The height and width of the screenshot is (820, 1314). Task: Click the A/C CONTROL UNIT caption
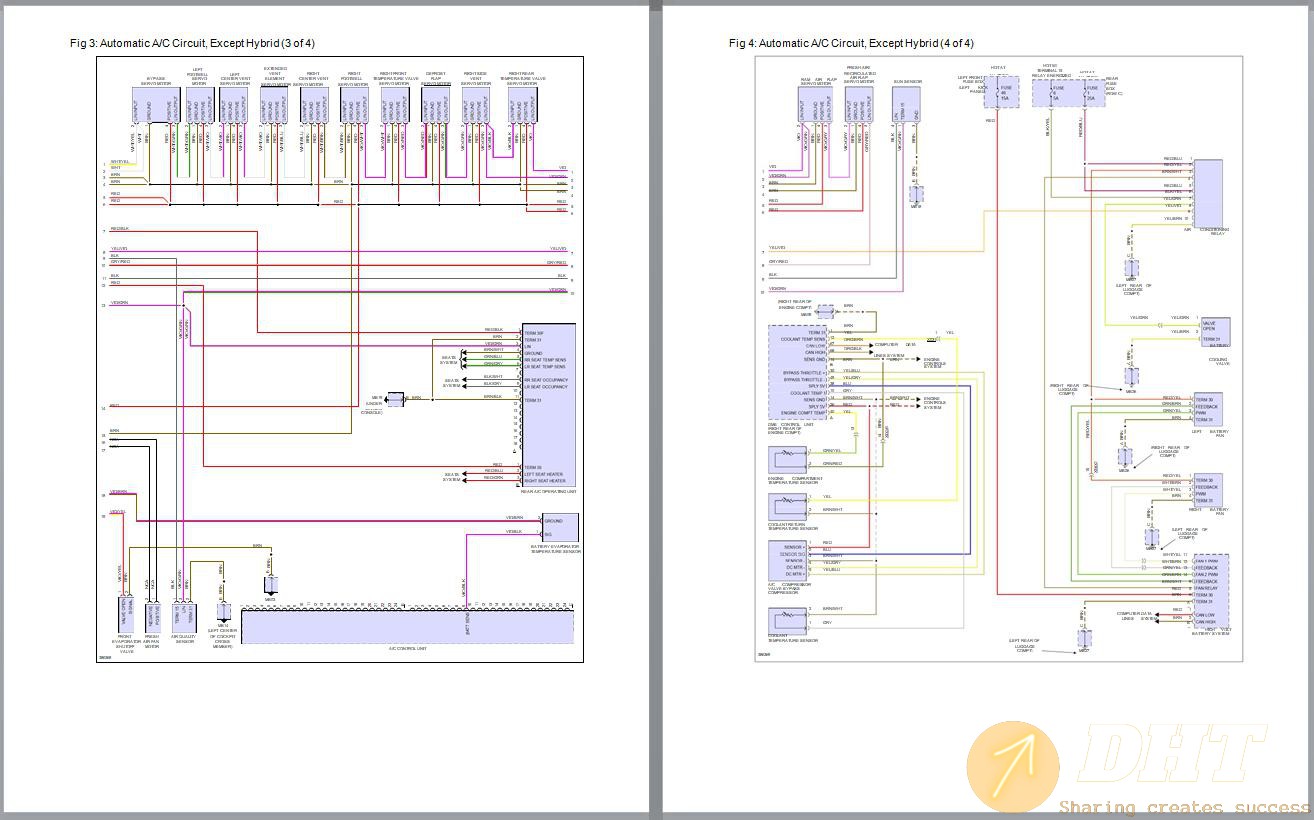pos(408,649)
